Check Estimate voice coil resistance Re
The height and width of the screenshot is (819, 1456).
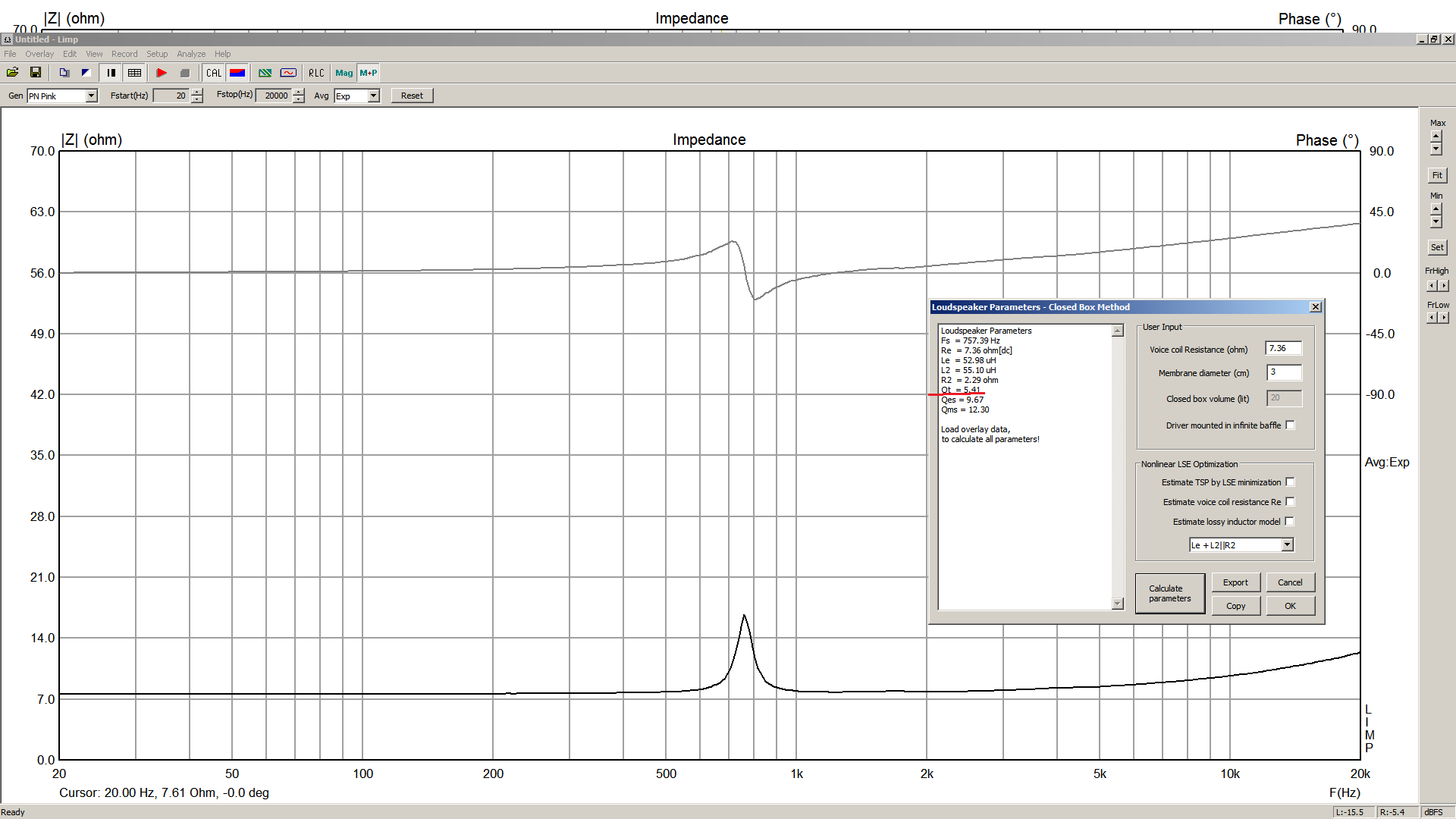pos(1290,502)
